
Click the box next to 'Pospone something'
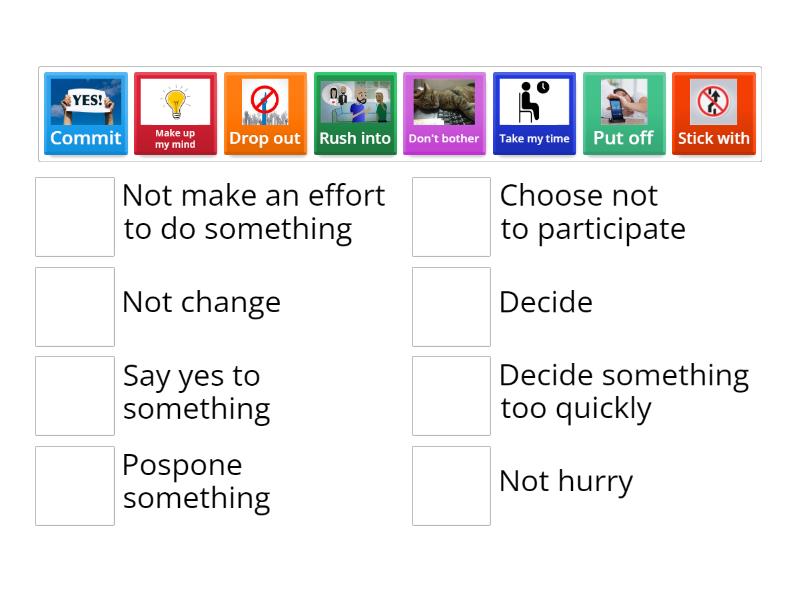click(x=74, y=485)
